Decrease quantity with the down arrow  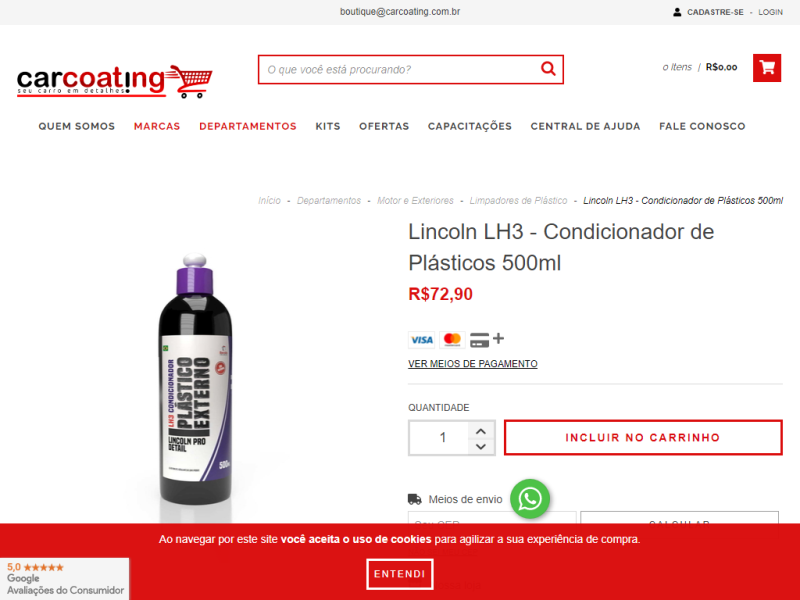point(481,446)
